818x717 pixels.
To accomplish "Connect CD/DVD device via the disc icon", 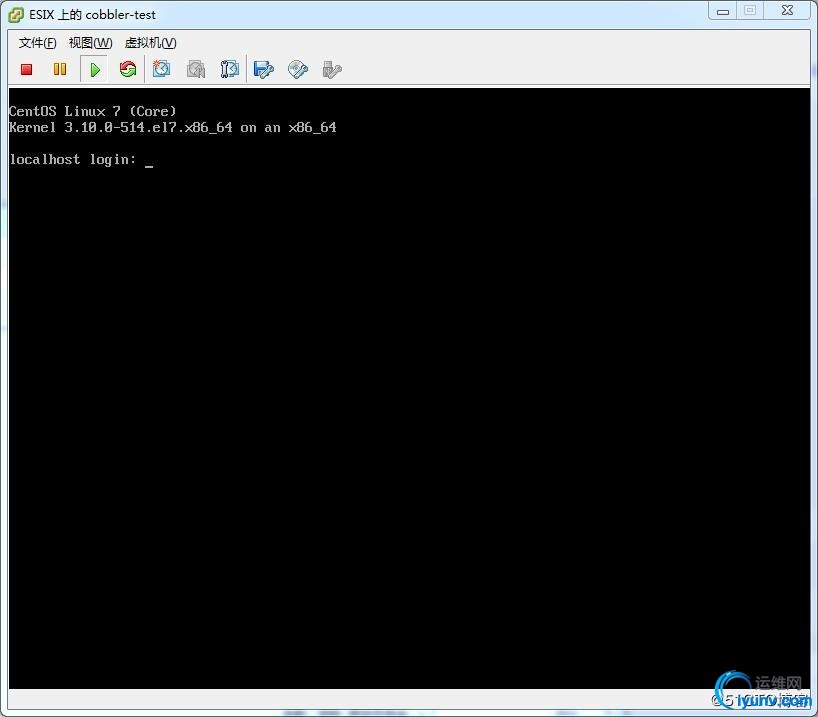I will click(297, 69).
